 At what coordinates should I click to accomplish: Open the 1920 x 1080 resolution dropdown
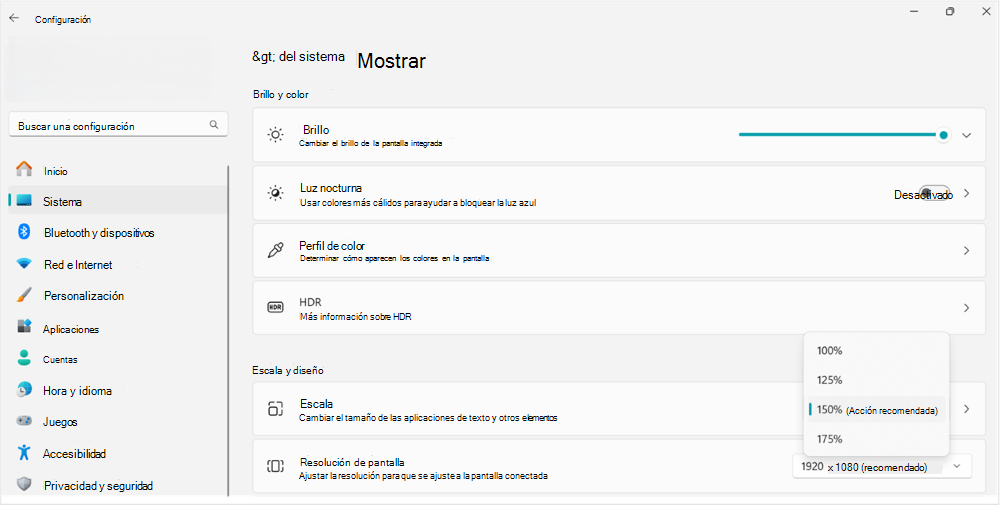pyautogui.click(x=882, y=466)
